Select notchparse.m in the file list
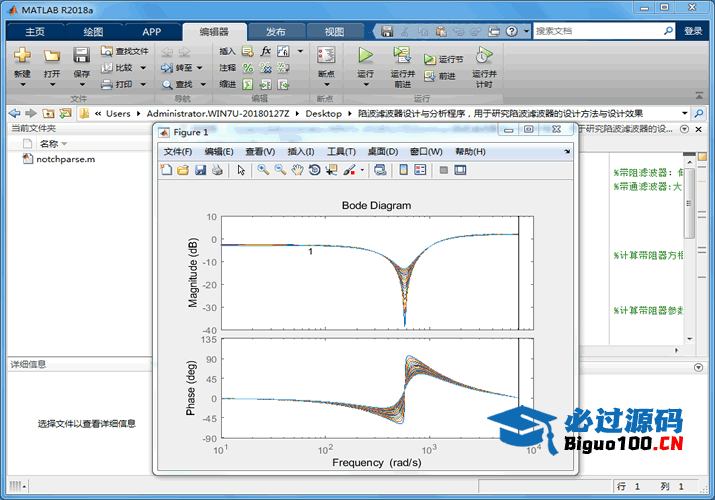Image resolution: width=715 pixels, height=500 pixels. coord(65,159)
